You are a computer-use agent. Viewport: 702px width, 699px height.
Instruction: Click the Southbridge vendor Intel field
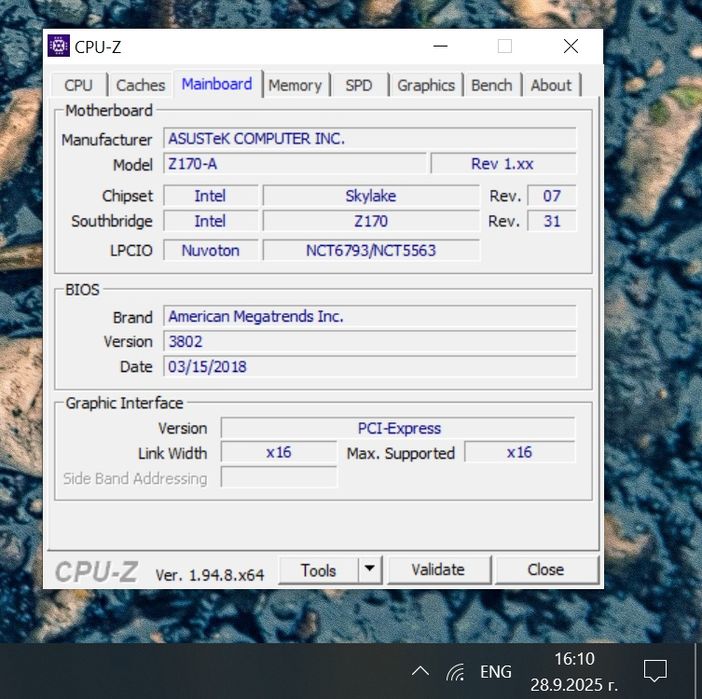211,221
